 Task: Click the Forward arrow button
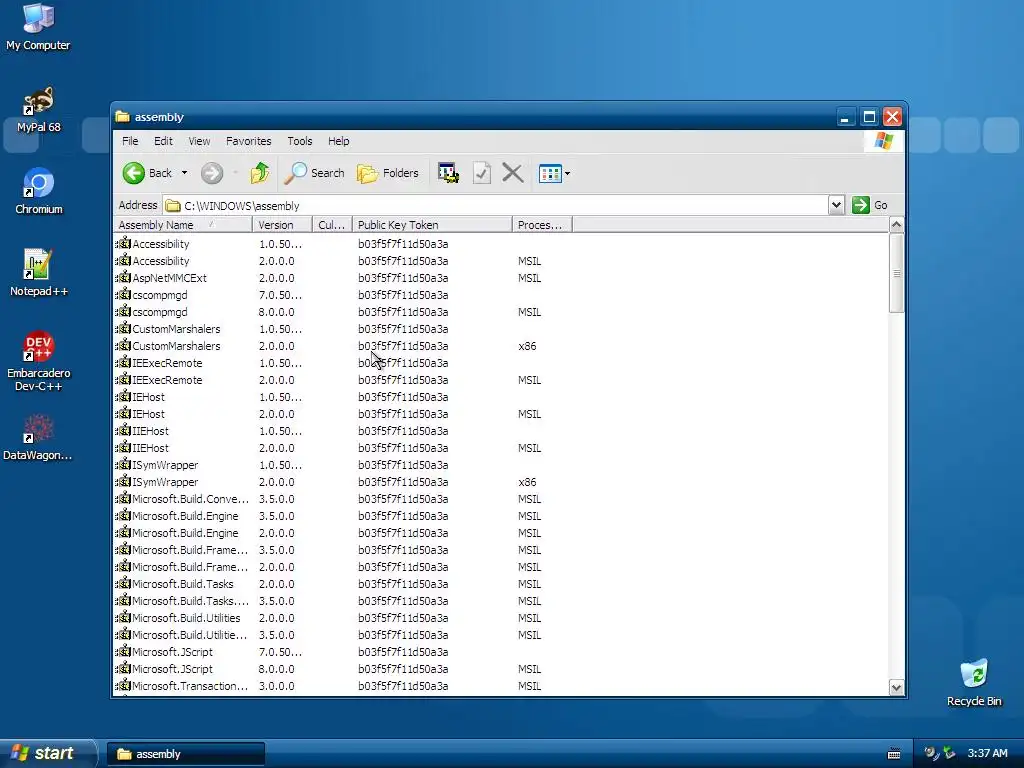point(212,173)
